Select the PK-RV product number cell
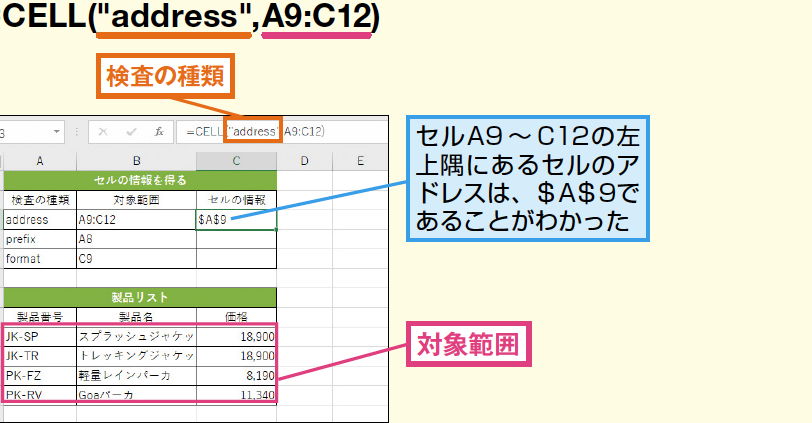The height and width of the screenshot is (423, 812). pyautogui.click(x=40, y=395)
